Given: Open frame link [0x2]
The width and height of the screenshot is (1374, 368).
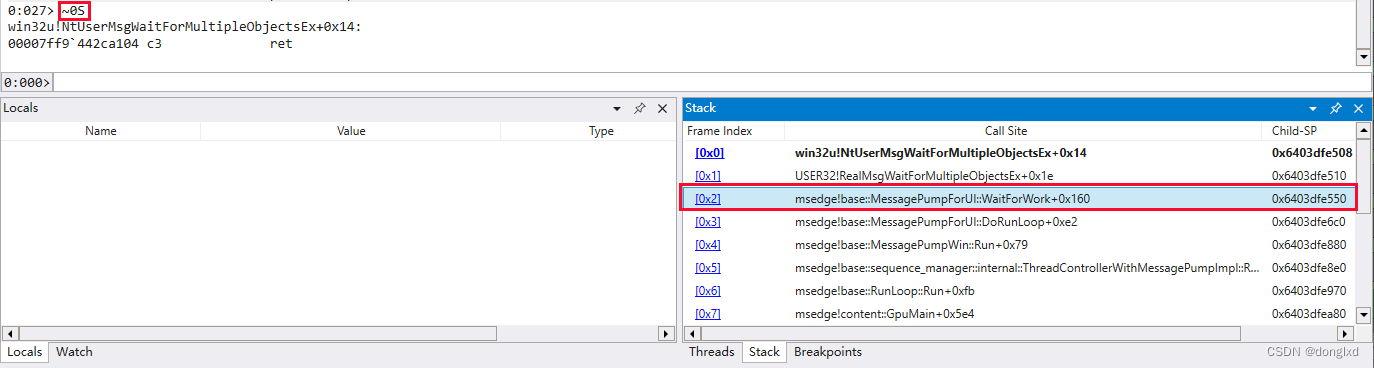Looking at the screenshot, I should [x=708, y=199].
